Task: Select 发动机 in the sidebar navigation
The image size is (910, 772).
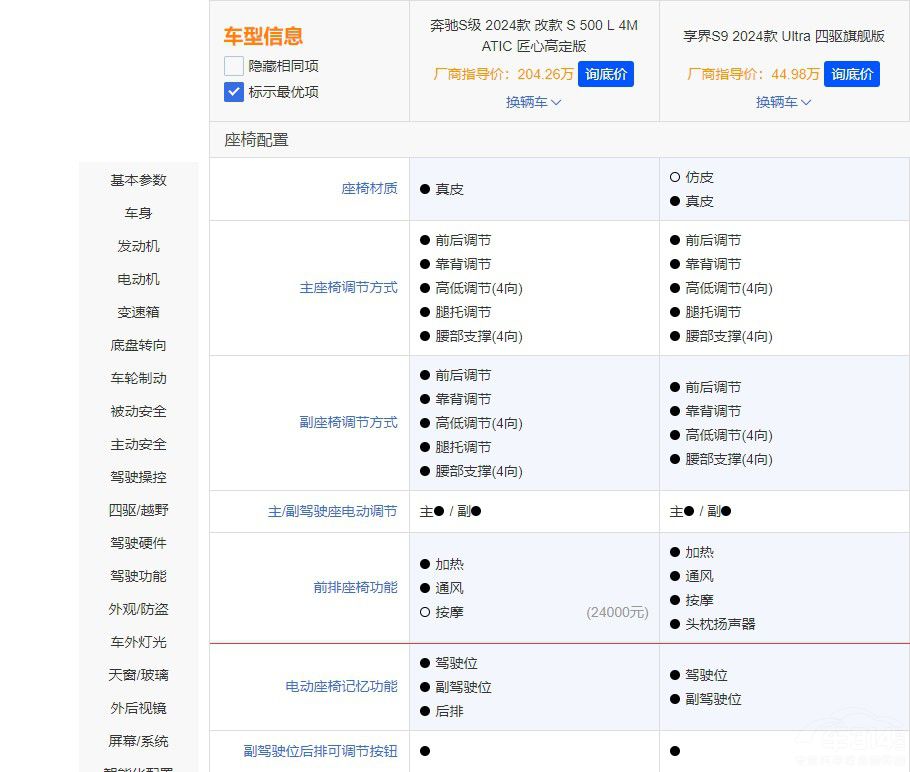Action: pos(138,246)
